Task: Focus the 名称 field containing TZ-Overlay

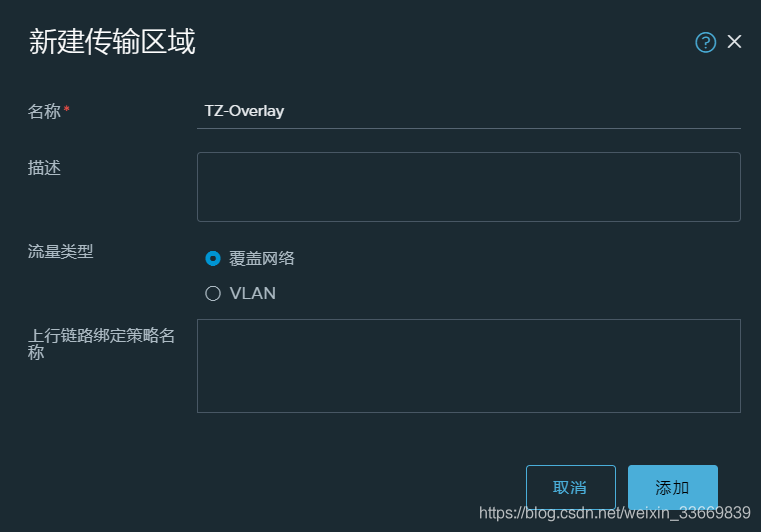Action: tap(469, 111)
